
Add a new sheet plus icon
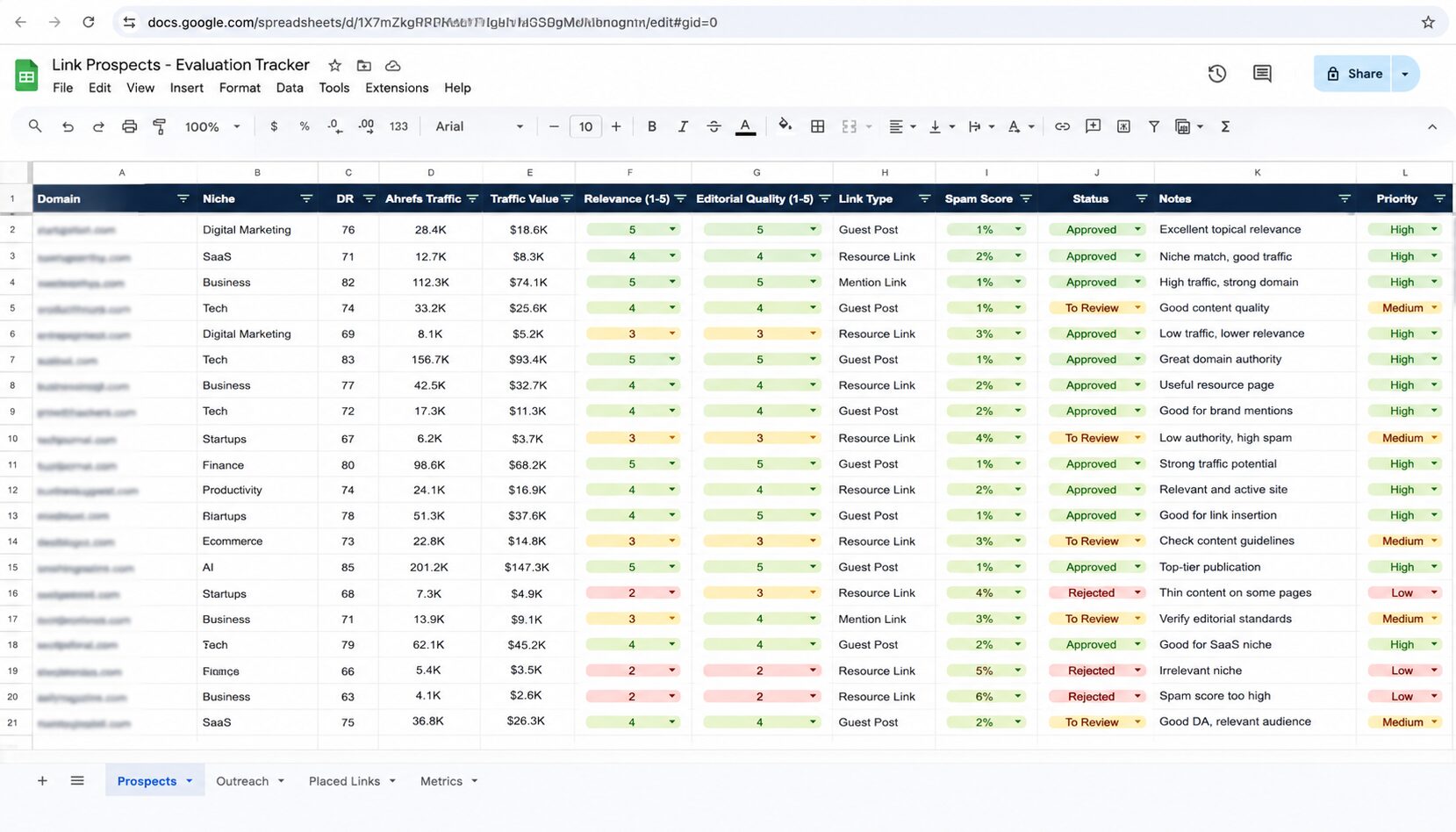pos(42,780)
